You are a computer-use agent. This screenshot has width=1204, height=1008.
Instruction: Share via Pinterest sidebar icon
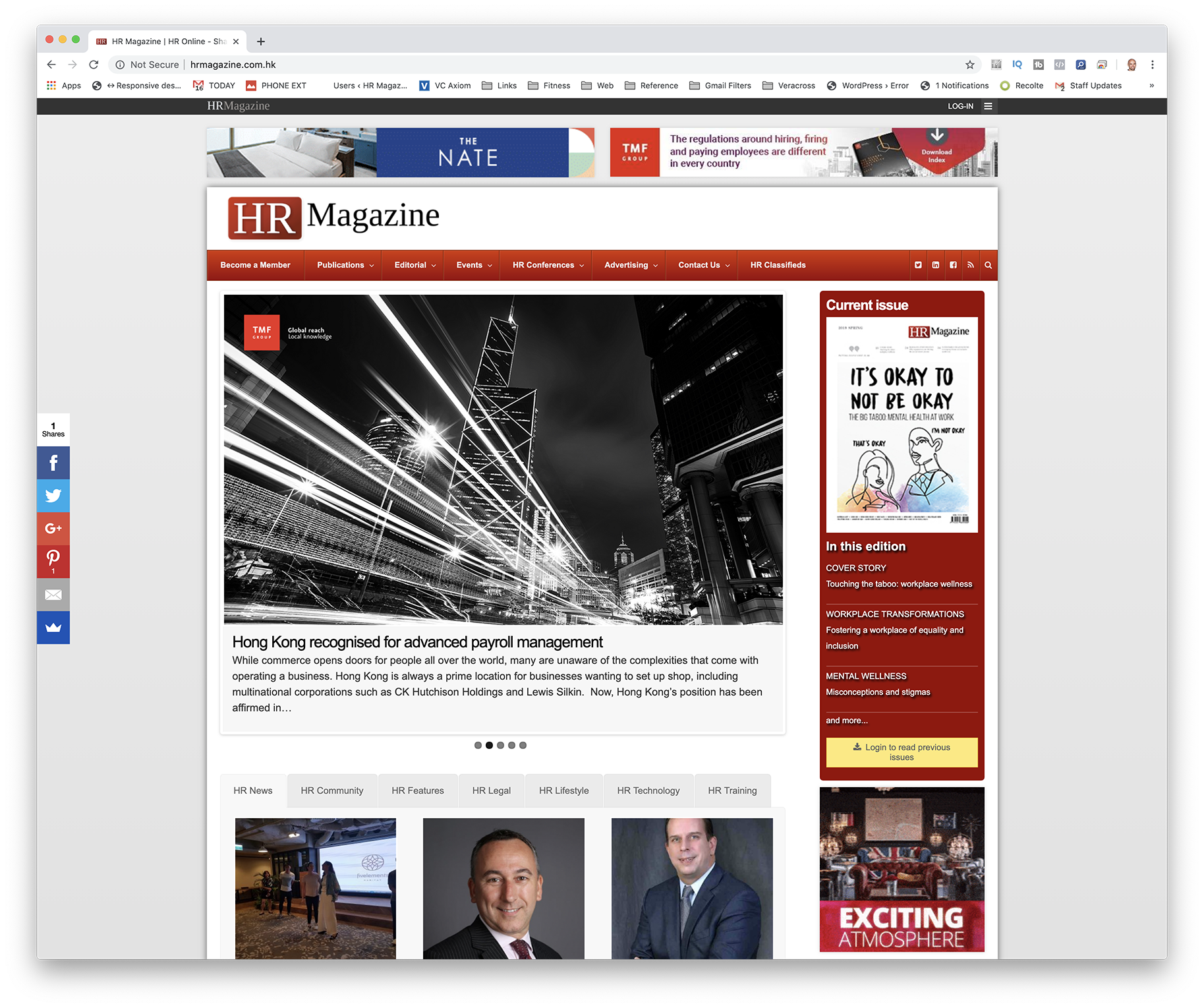click(x=53, y=560)
